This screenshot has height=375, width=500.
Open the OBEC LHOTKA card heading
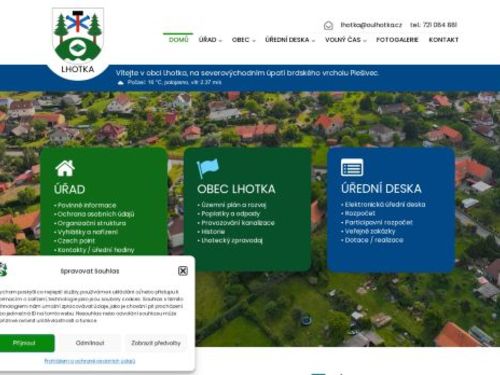(236, 189)
